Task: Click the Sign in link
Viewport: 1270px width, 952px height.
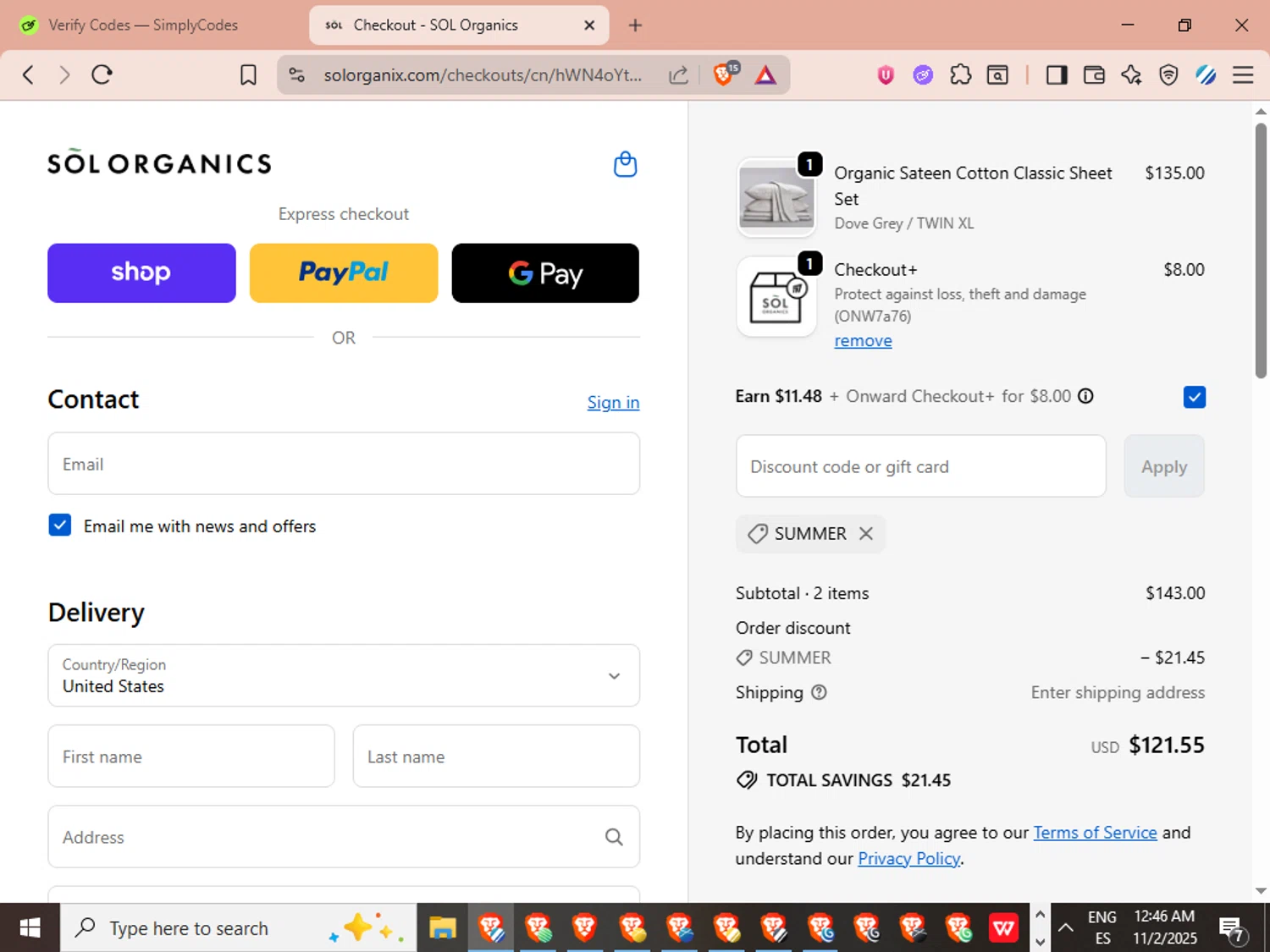Action: tap(613, 403)
